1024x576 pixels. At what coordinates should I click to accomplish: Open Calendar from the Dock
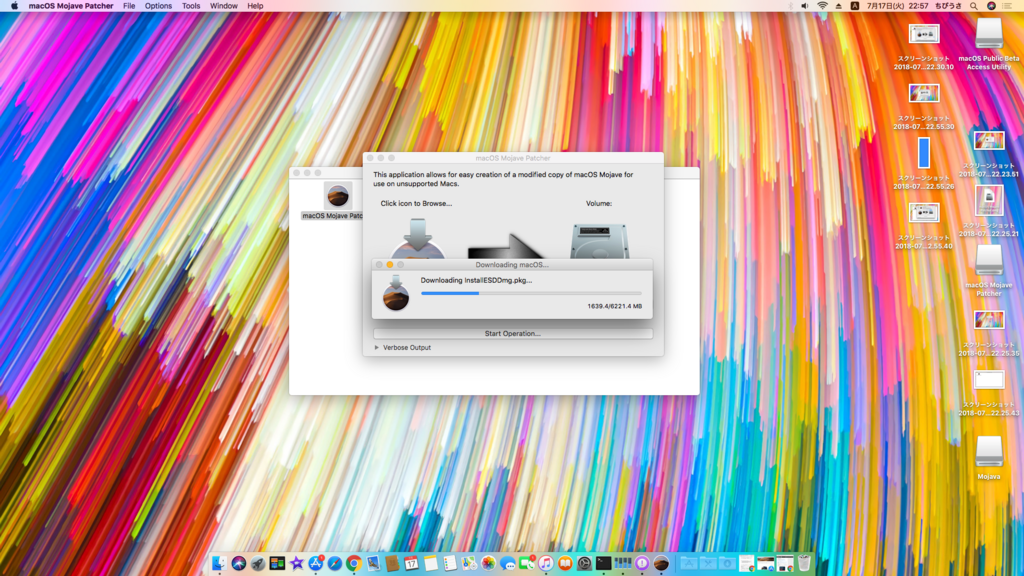(x=411, y=563)
